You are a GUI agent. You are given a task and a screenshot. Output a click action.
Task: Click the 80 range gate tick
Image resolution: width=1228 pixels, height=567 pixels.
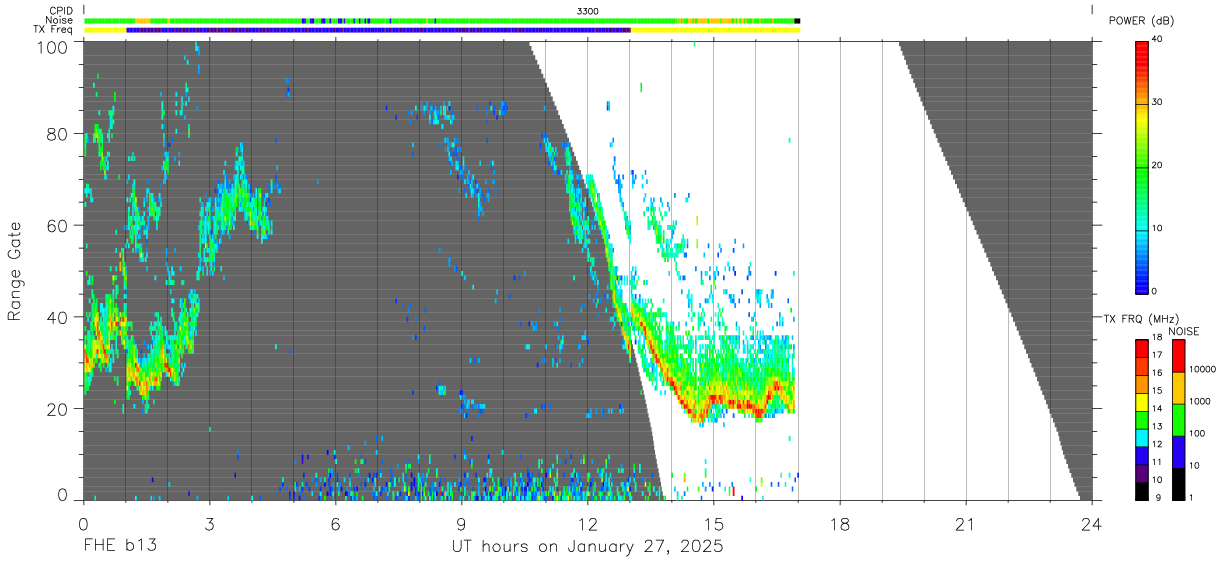point(58,133)
